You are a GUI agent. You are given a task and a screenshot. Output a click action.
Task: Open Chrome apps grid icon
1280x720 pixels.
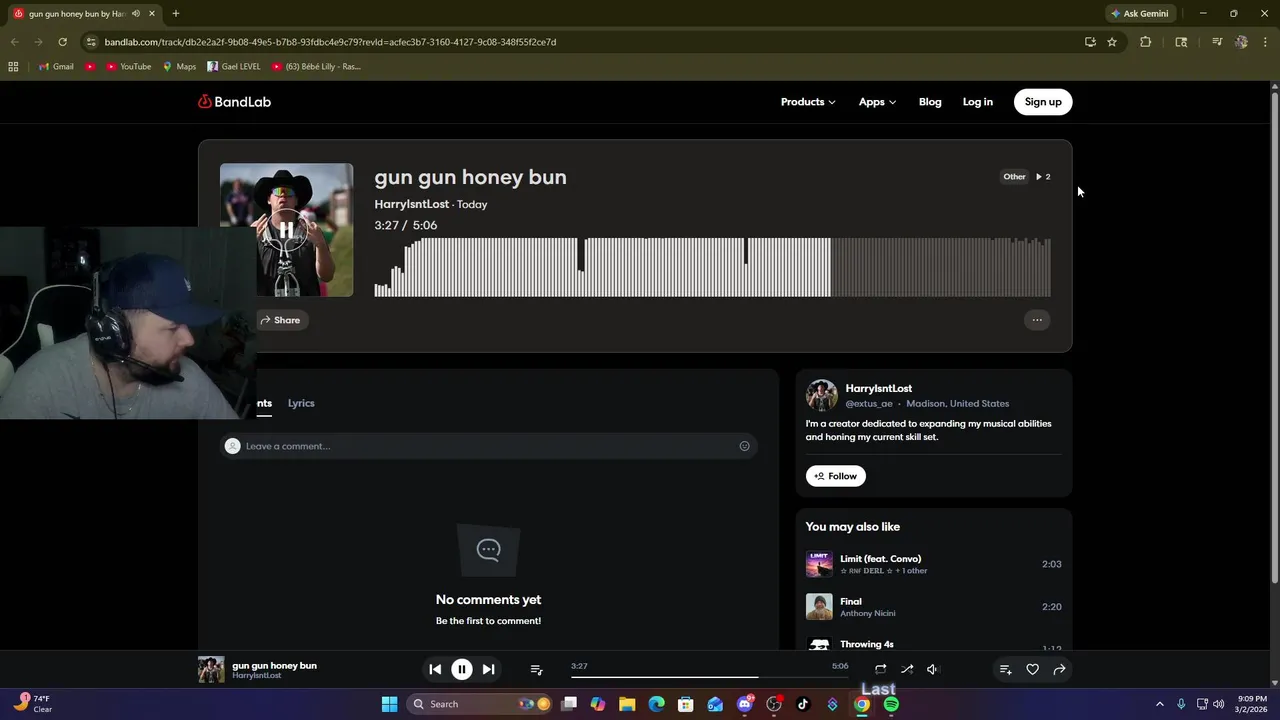pyautogui.click(x=13, y=67)
